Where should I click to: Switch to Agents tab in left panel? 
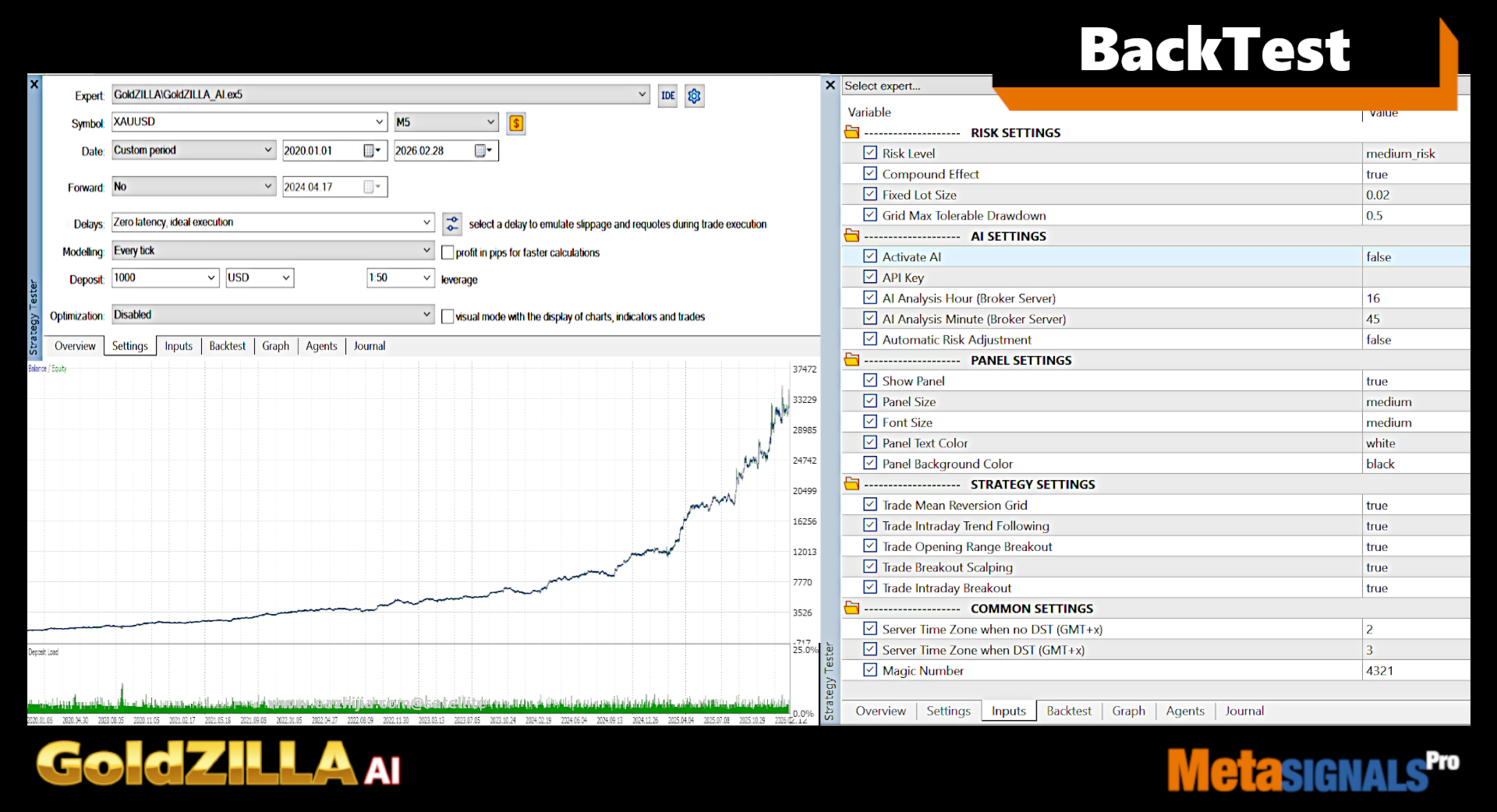(321, 346)
